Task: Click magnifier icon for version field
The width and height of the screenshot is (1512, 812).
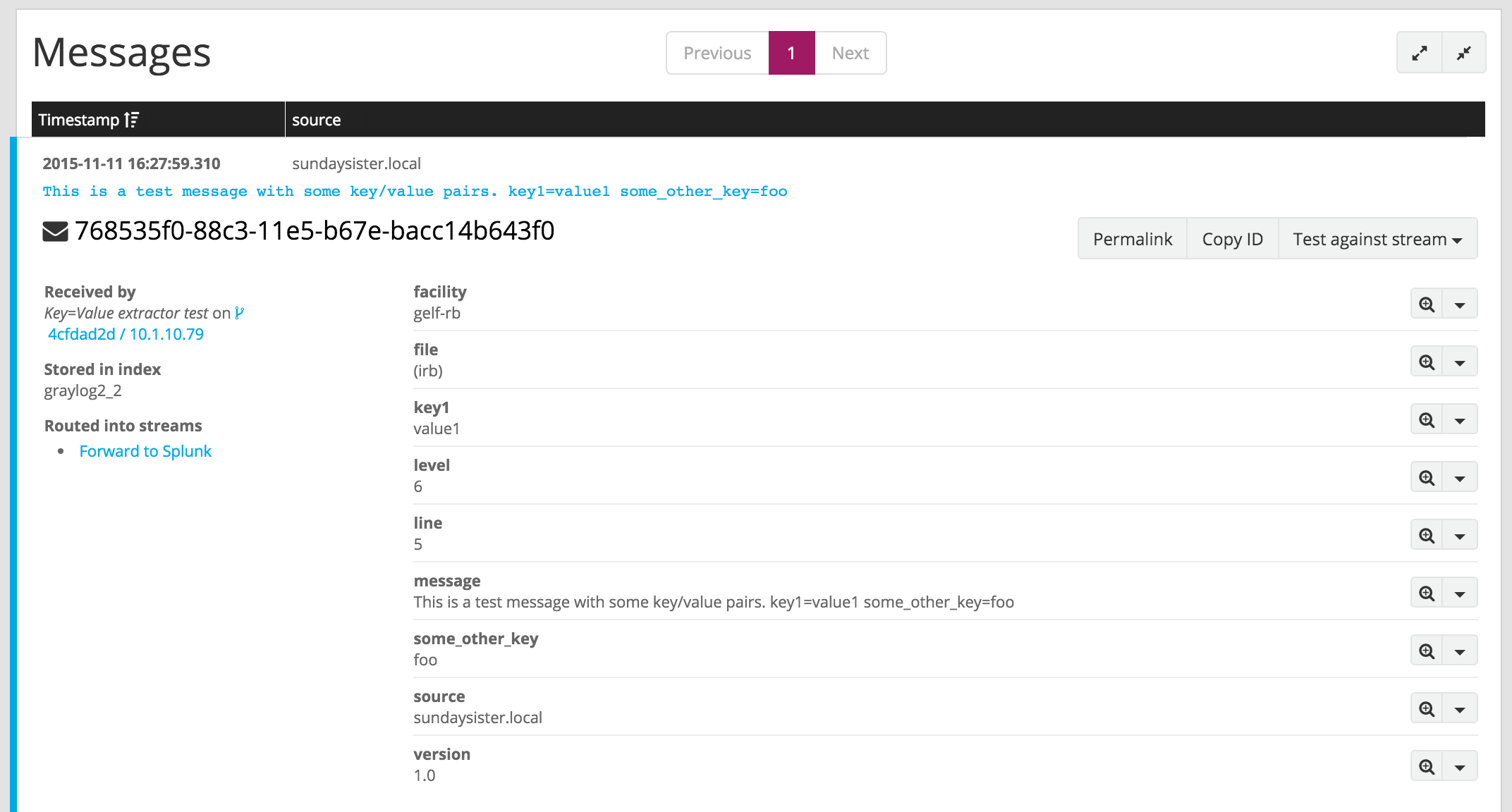Action: click(1427, 767)
